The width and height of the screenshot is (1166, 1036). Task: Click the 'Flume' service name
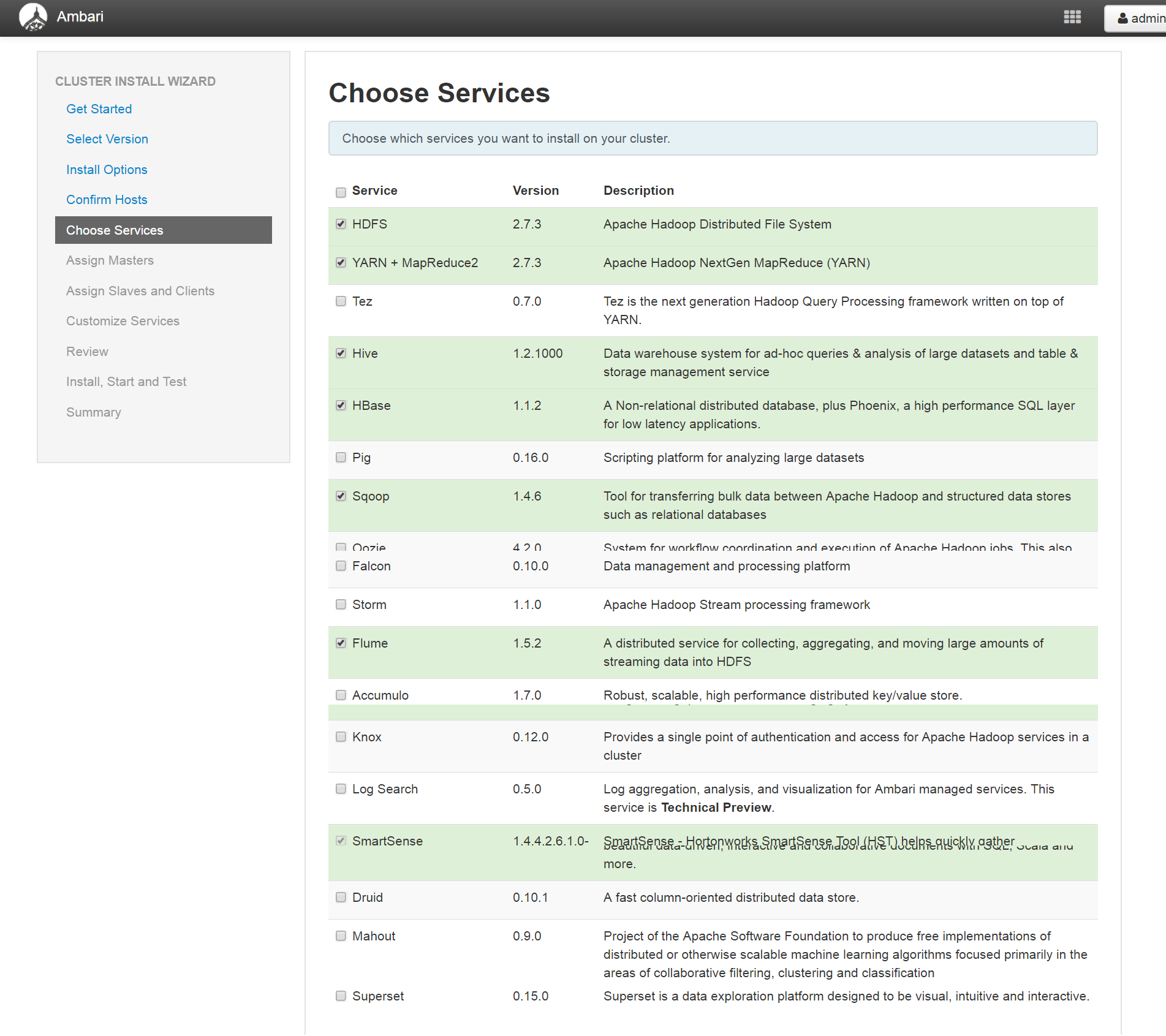pyautogui.click(x=370, y=643)
